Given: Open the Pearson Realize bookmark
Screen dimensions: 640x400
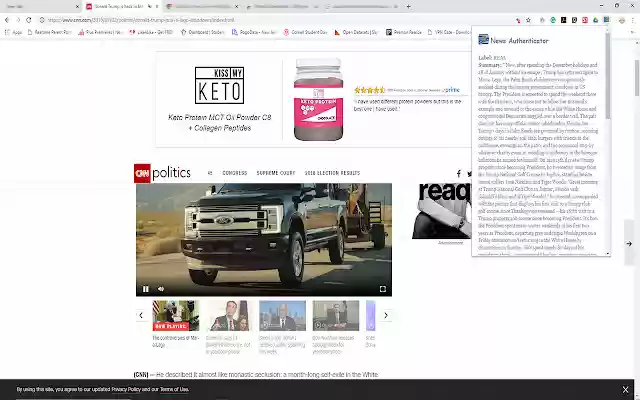Looking at the screenshot, I should (x=404, y=32).
